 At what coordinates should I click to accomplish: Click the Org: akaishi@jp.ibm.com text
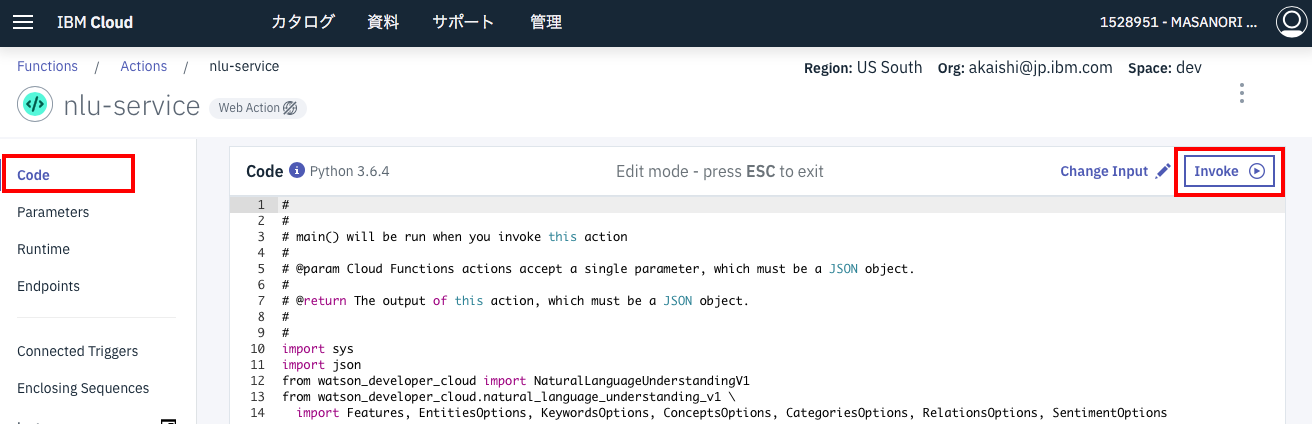(1025, 68)
